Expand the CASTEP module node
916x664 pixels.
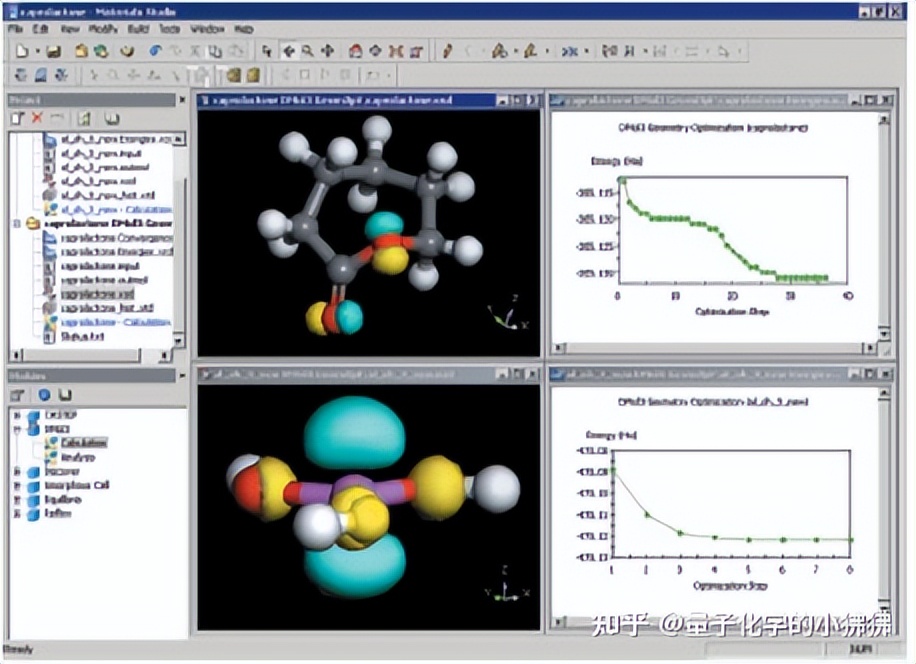[x=17, y=415]
